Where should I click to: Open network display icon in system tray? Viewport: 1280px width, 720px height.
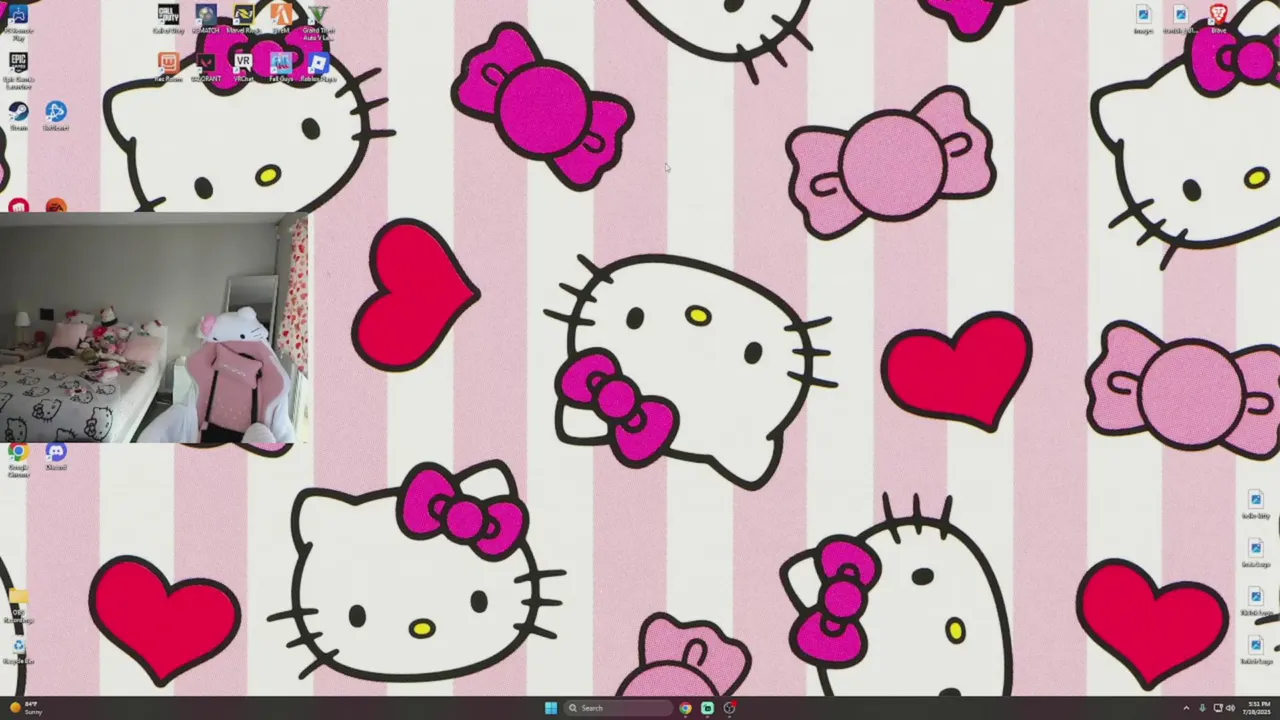tap(1218, 708)
